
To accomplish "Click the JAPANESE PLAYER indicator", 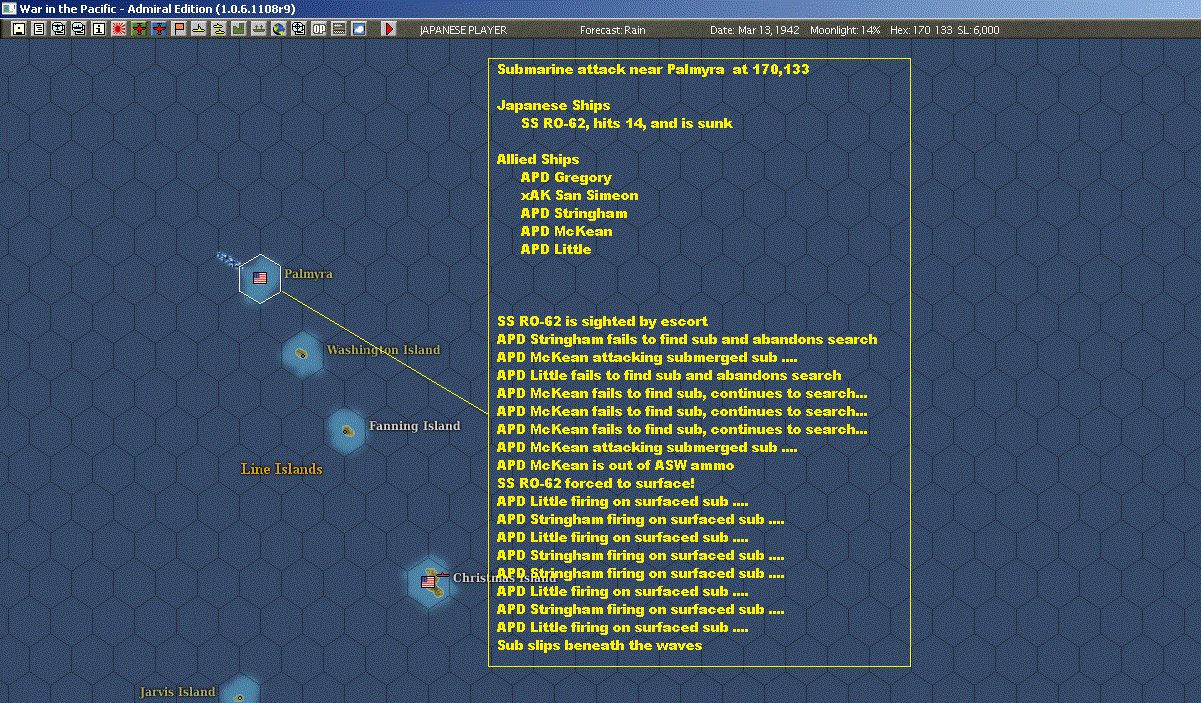I will pyautogui.click(x=463, y=30).
